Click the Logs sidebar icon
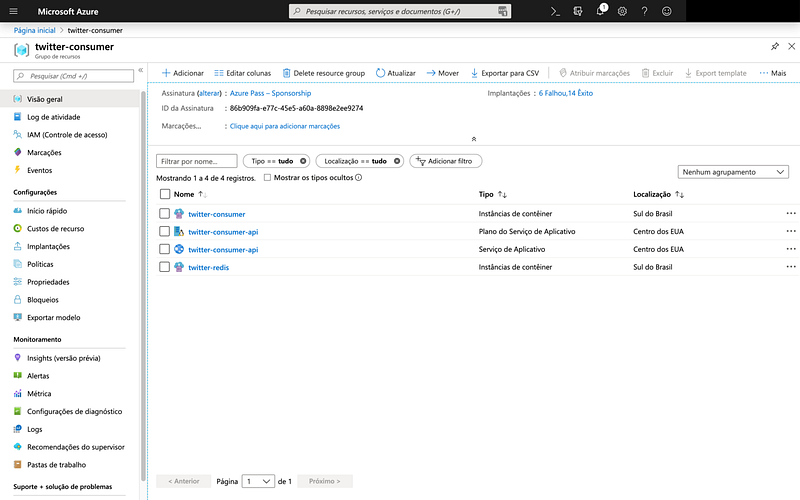This screenshot has width=800, height=500. 17,429
